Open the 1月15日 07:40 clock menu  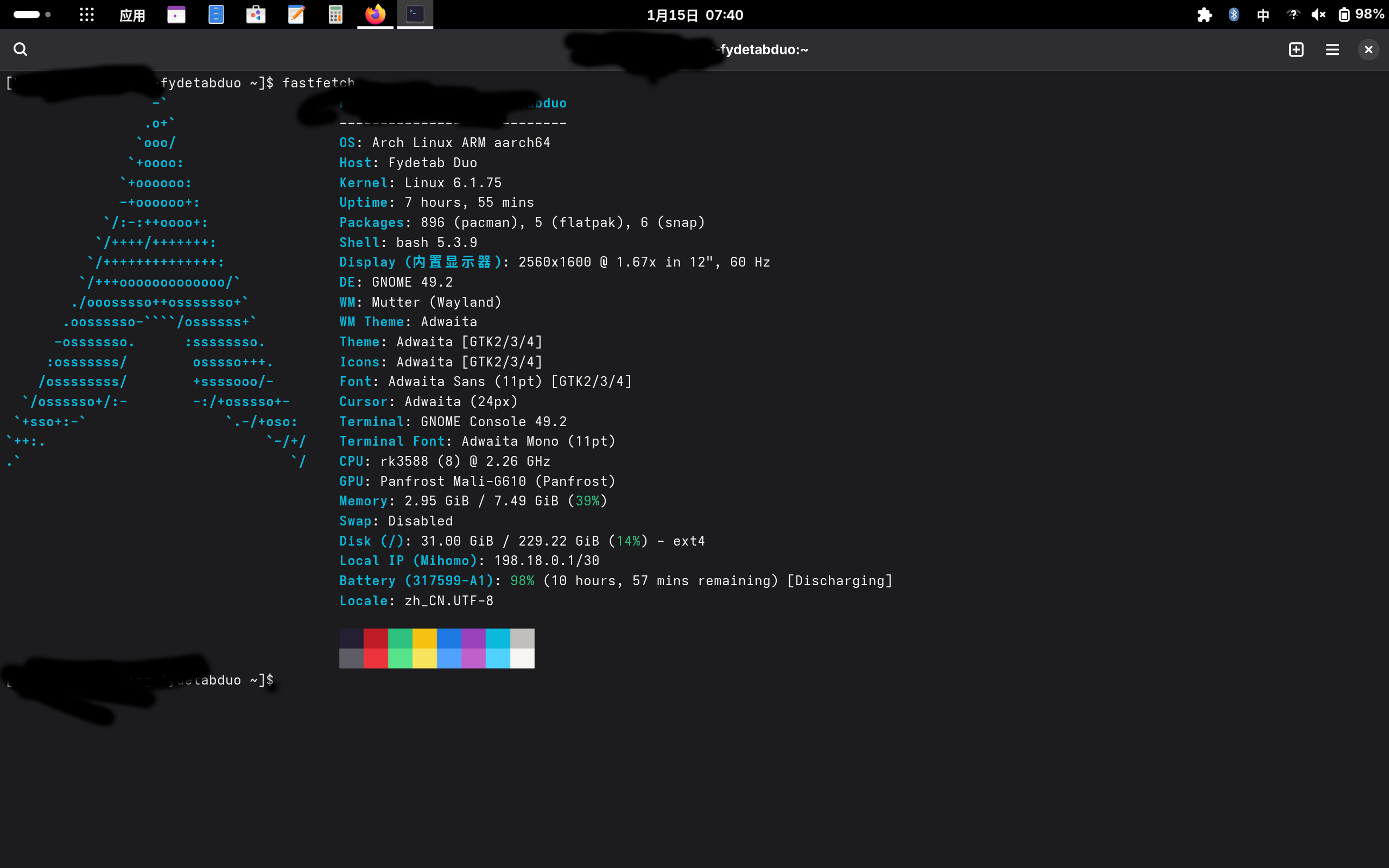695,15
